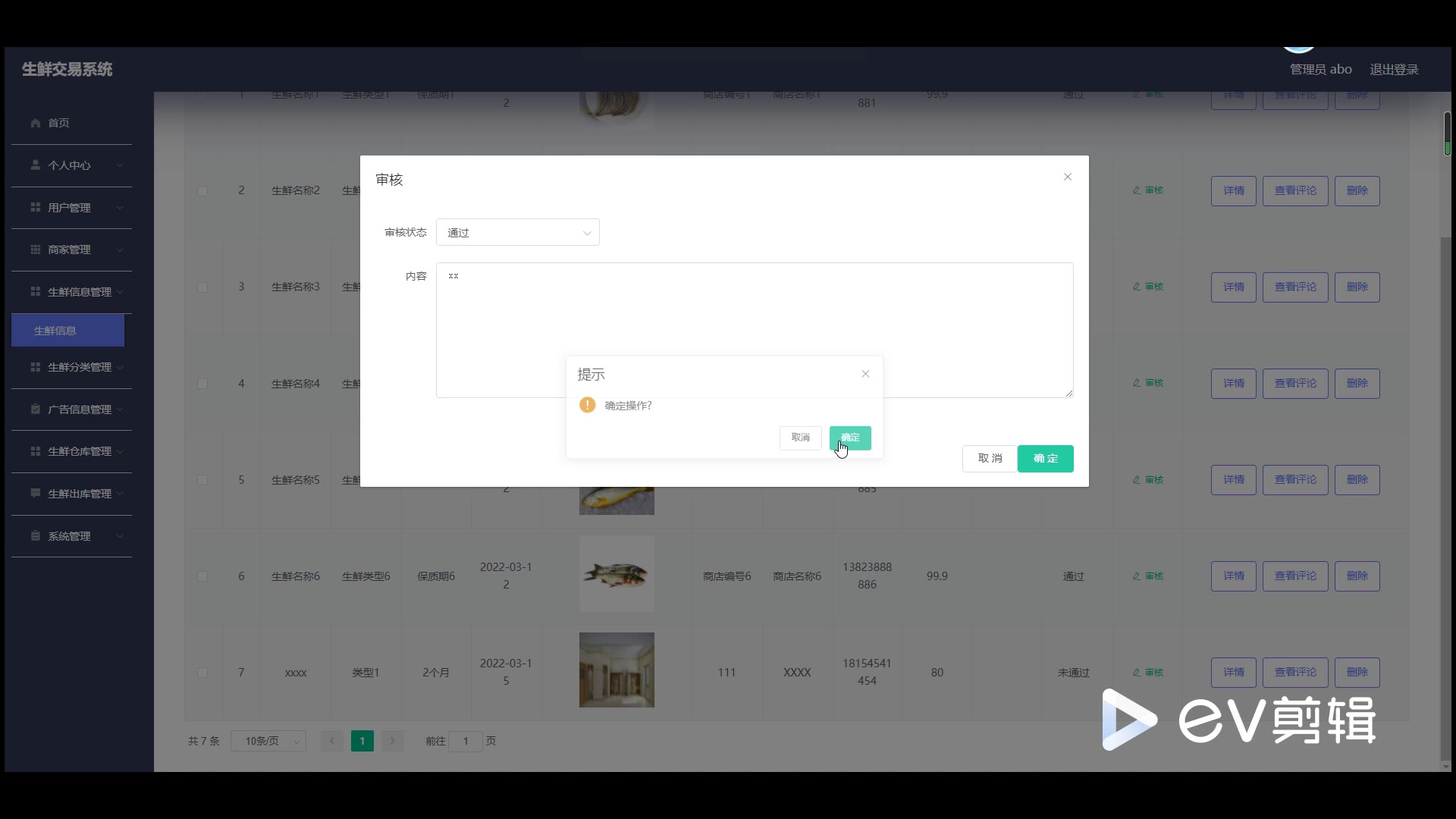Tick the checkbox for row 6
Viewport: 1456px width, 819px height.
202,576
